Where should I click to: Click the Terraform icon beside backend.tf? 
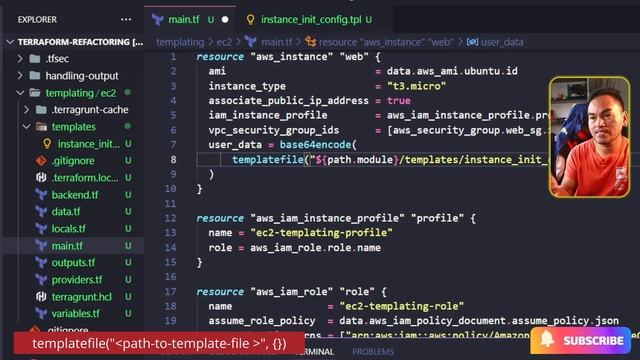coord(41,195)
